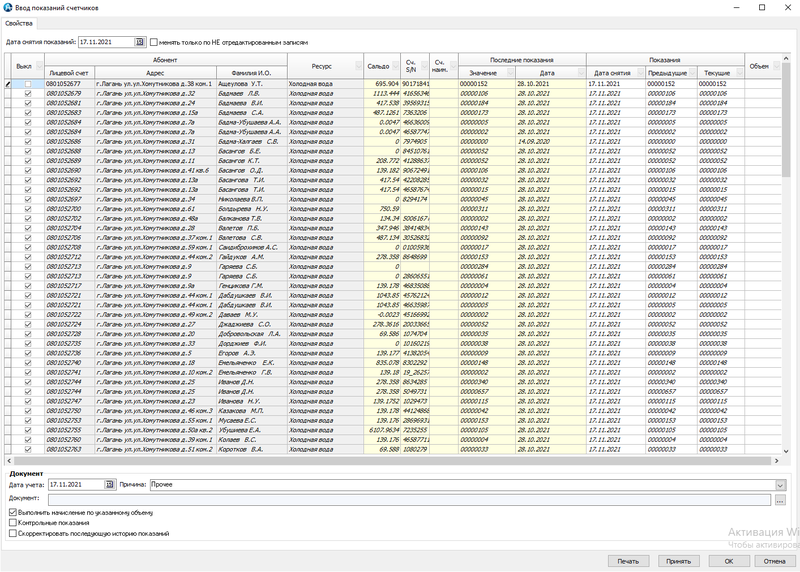Toggle 'Выполнить начисление по указанному объему' checkbox

tap(12, 512)
